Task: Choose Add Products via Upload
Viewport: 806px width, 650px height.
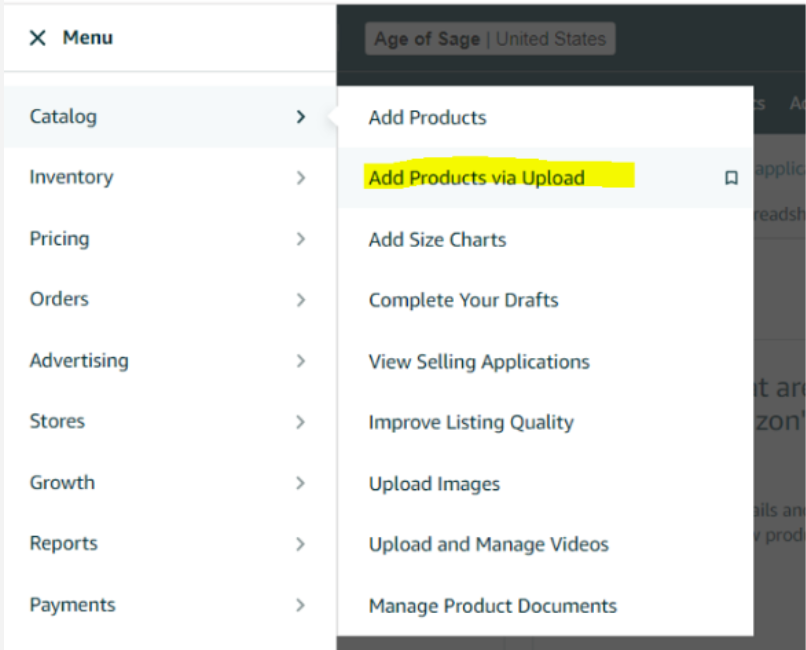Action: (x=476, y=178)
